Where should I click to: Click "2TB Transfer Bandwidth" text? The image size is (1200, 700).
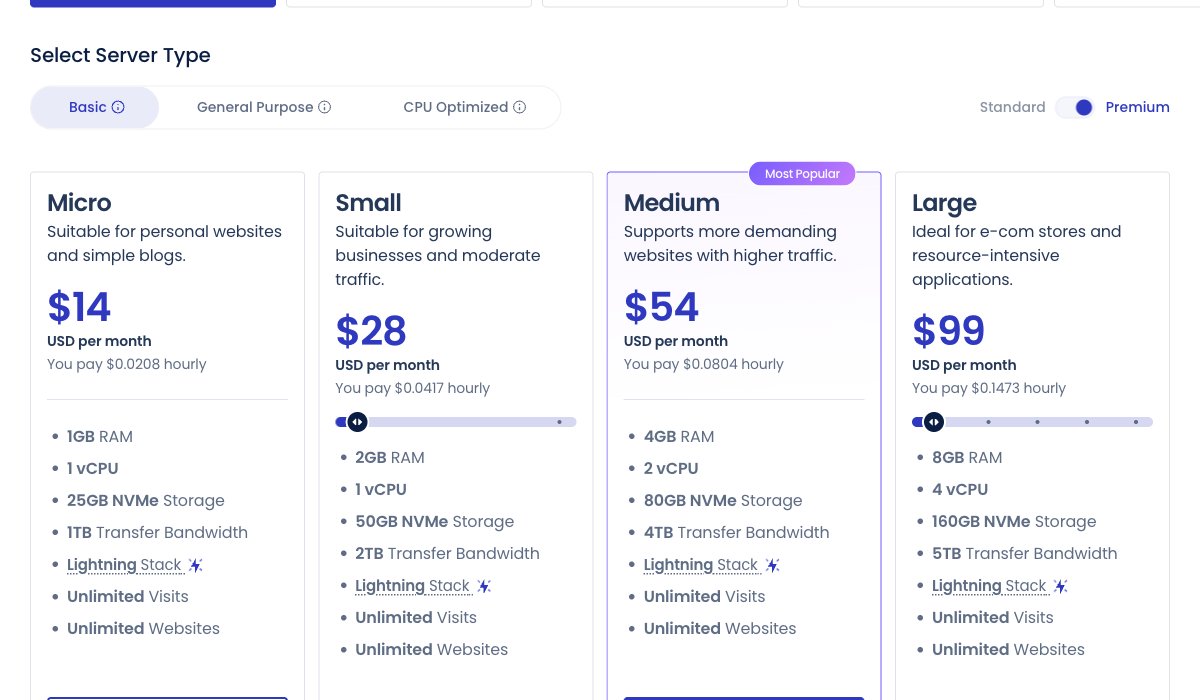tap(447, 554)
